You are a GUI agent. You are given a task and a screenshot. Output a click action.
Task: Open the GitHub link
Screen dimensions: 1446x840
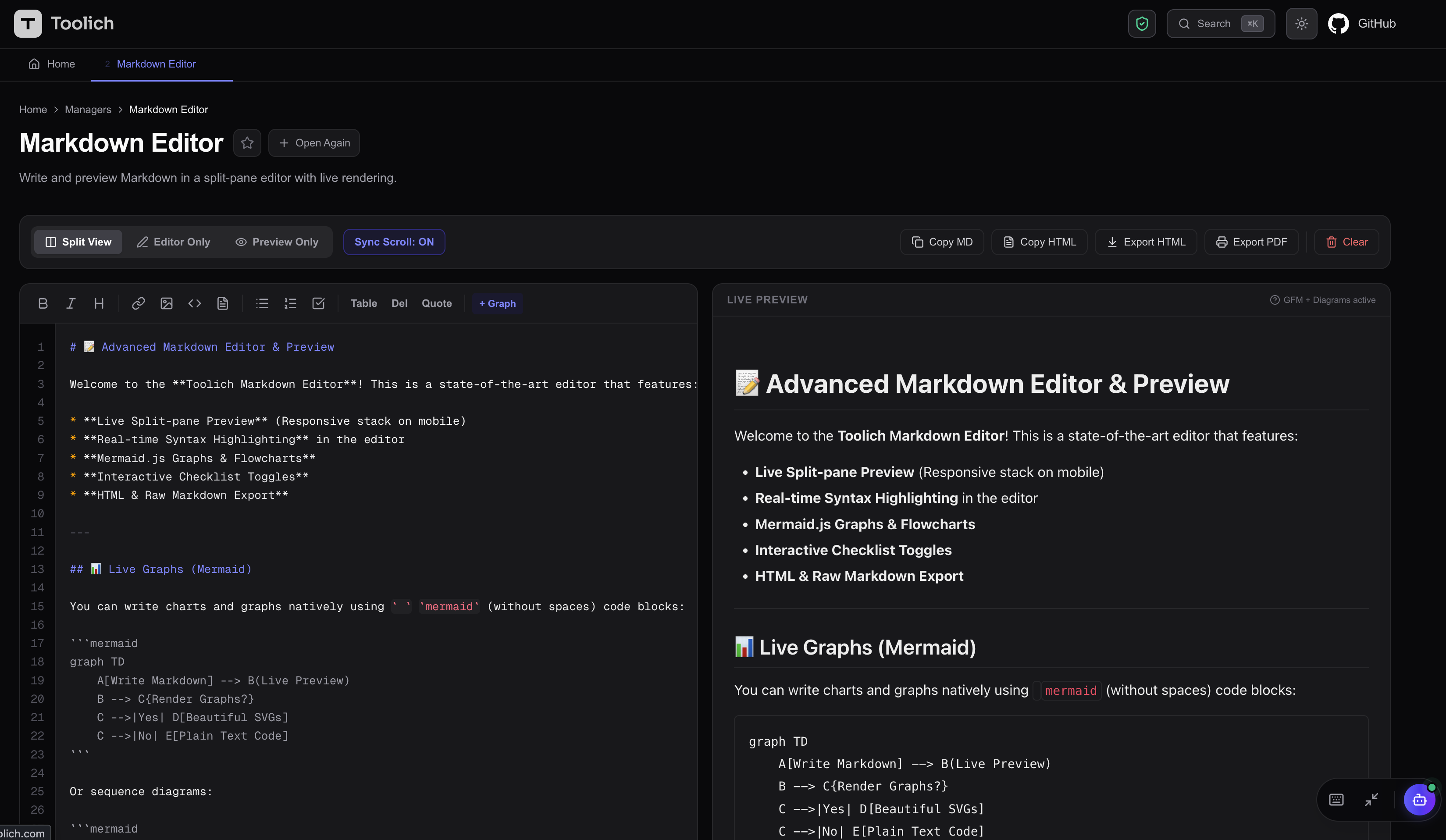tap(1362, 24)
